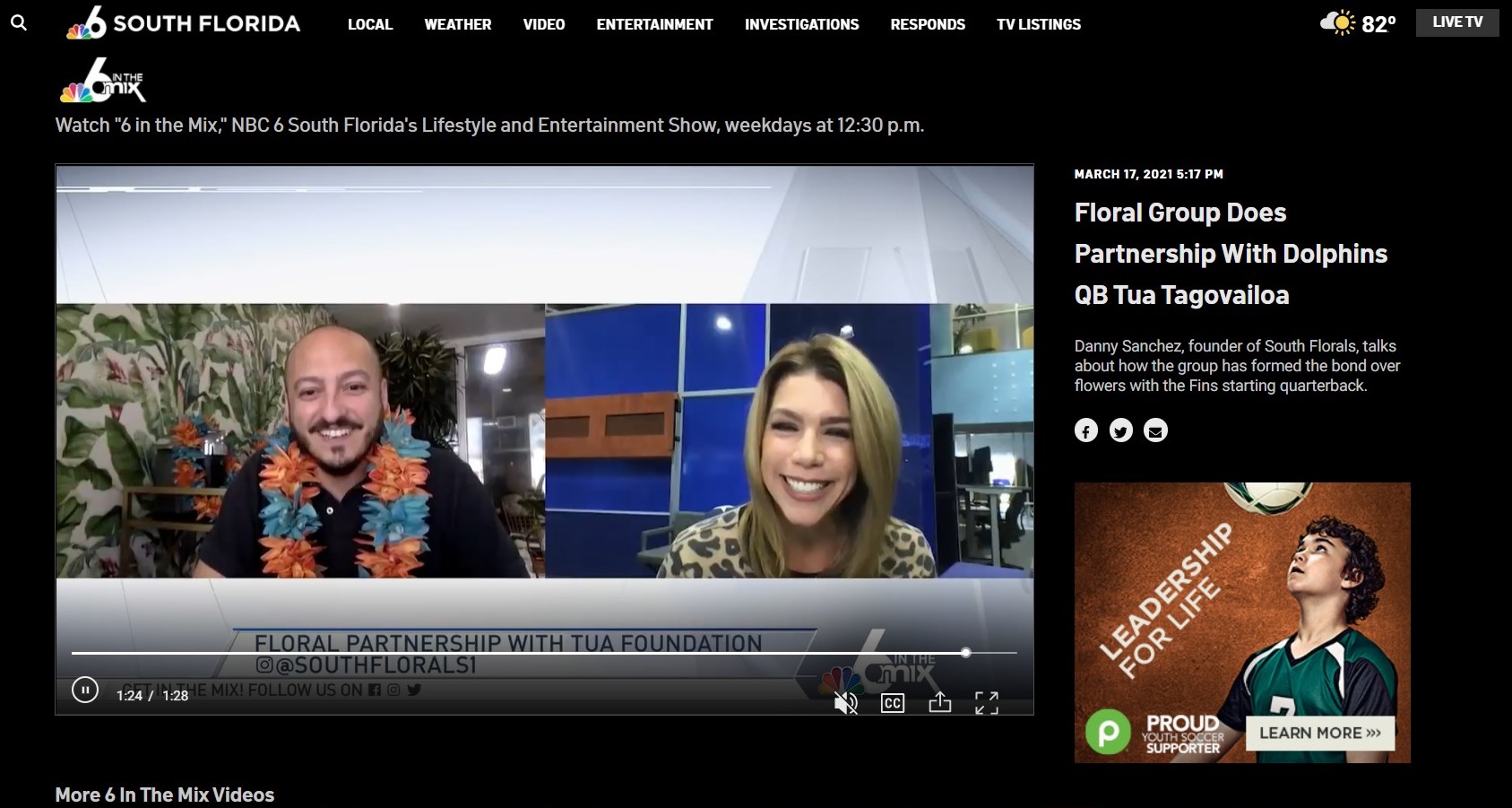Pause the video player
This screenshot has width=1512, height=808.
[85, 690]
